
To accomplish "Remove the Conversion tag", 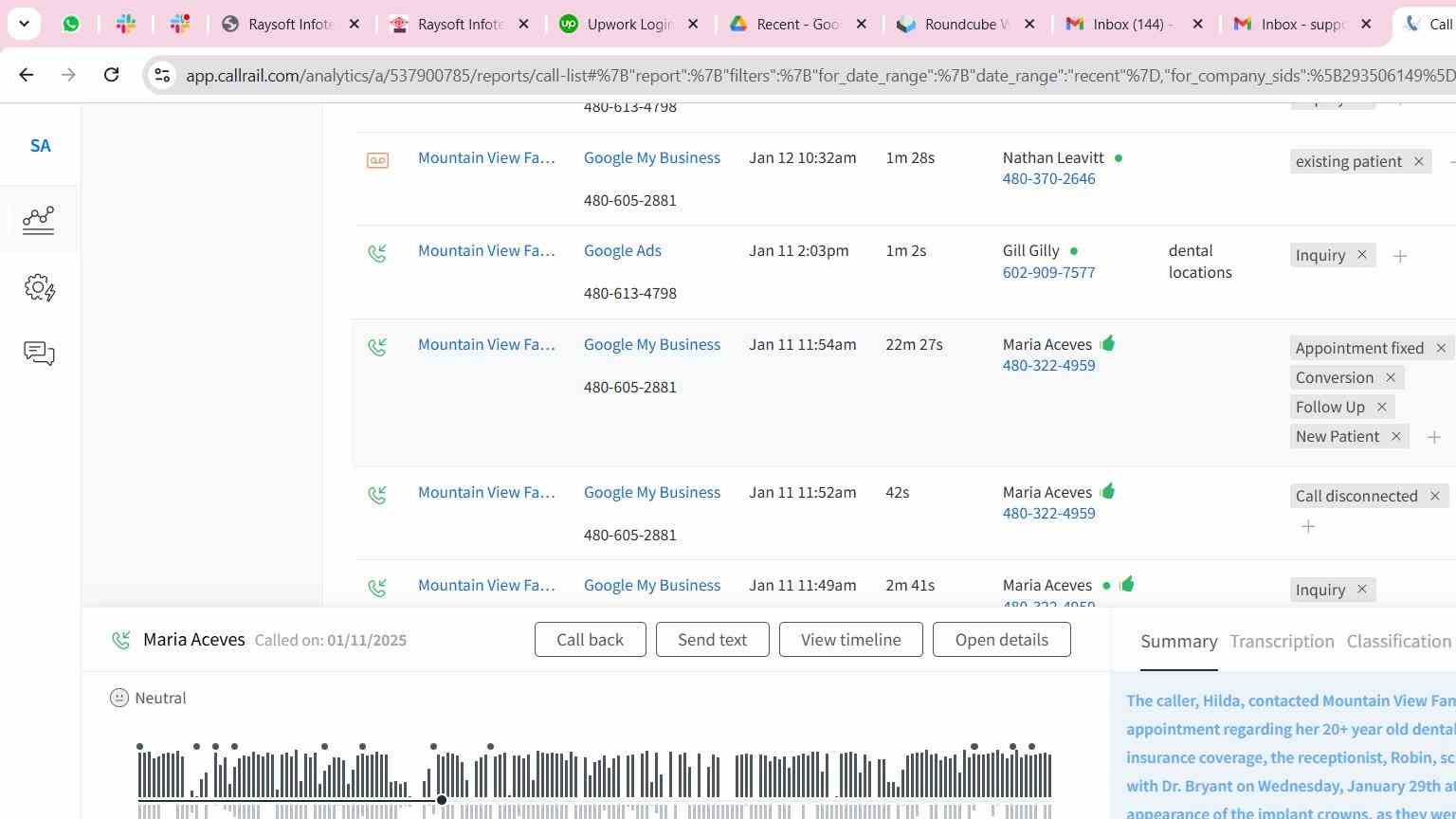I will 1391,377.
